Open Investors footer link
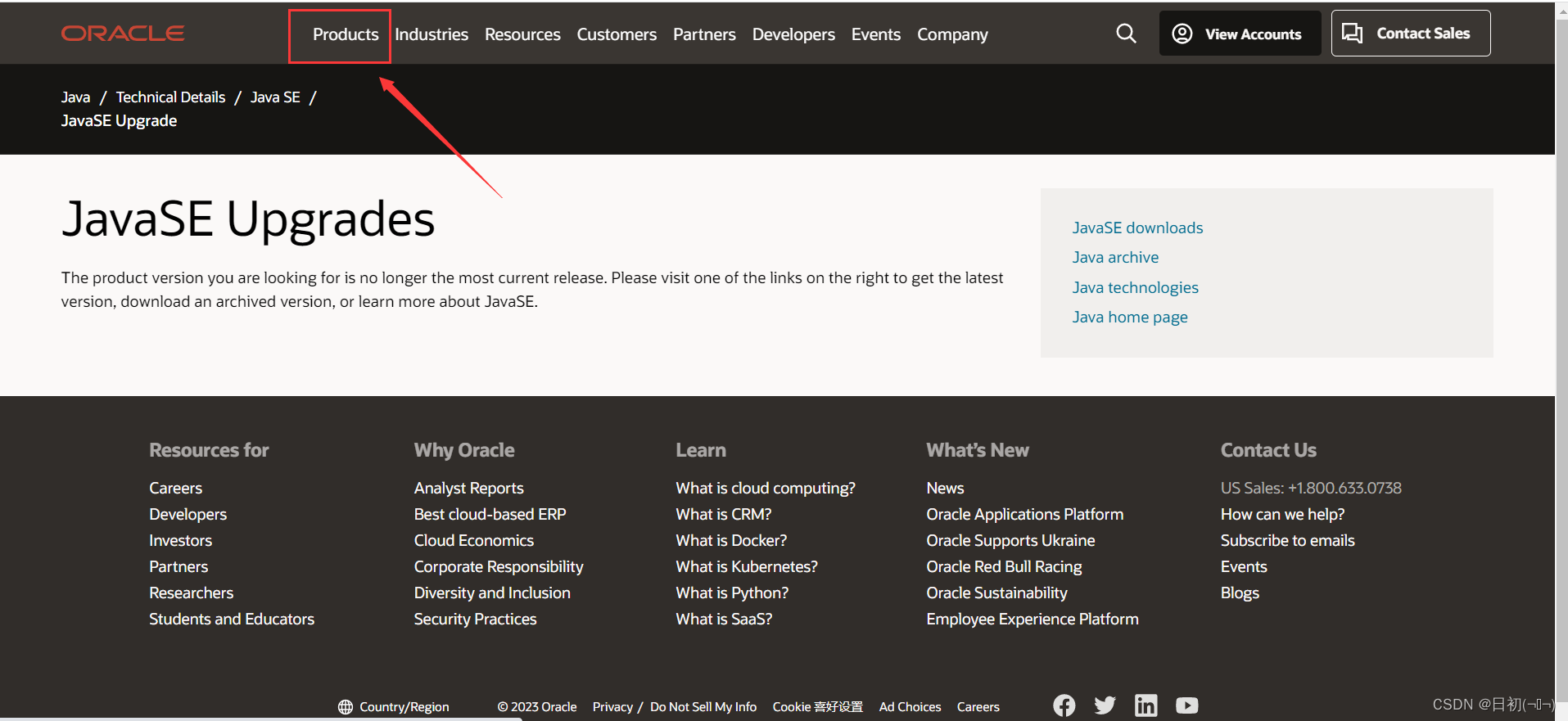The width and height of the screenshot is (1568, 721). (180, 540)
